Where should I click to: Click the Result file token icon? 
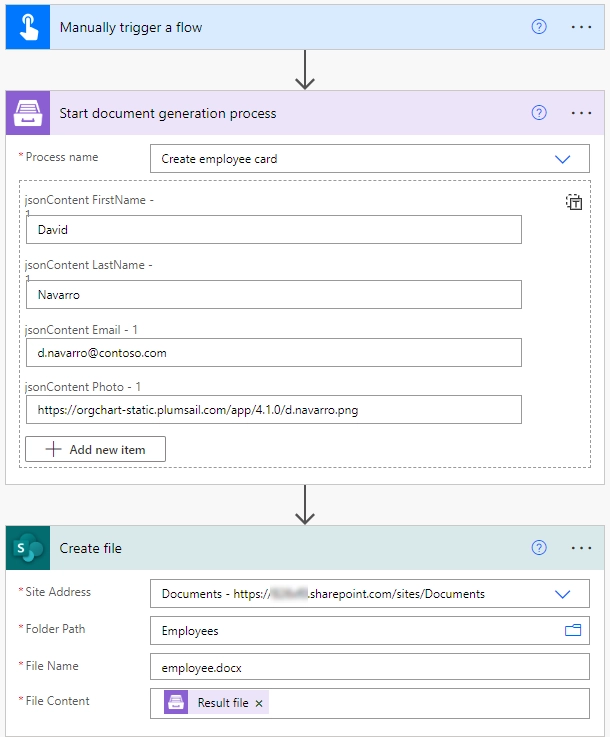[176, 702]
